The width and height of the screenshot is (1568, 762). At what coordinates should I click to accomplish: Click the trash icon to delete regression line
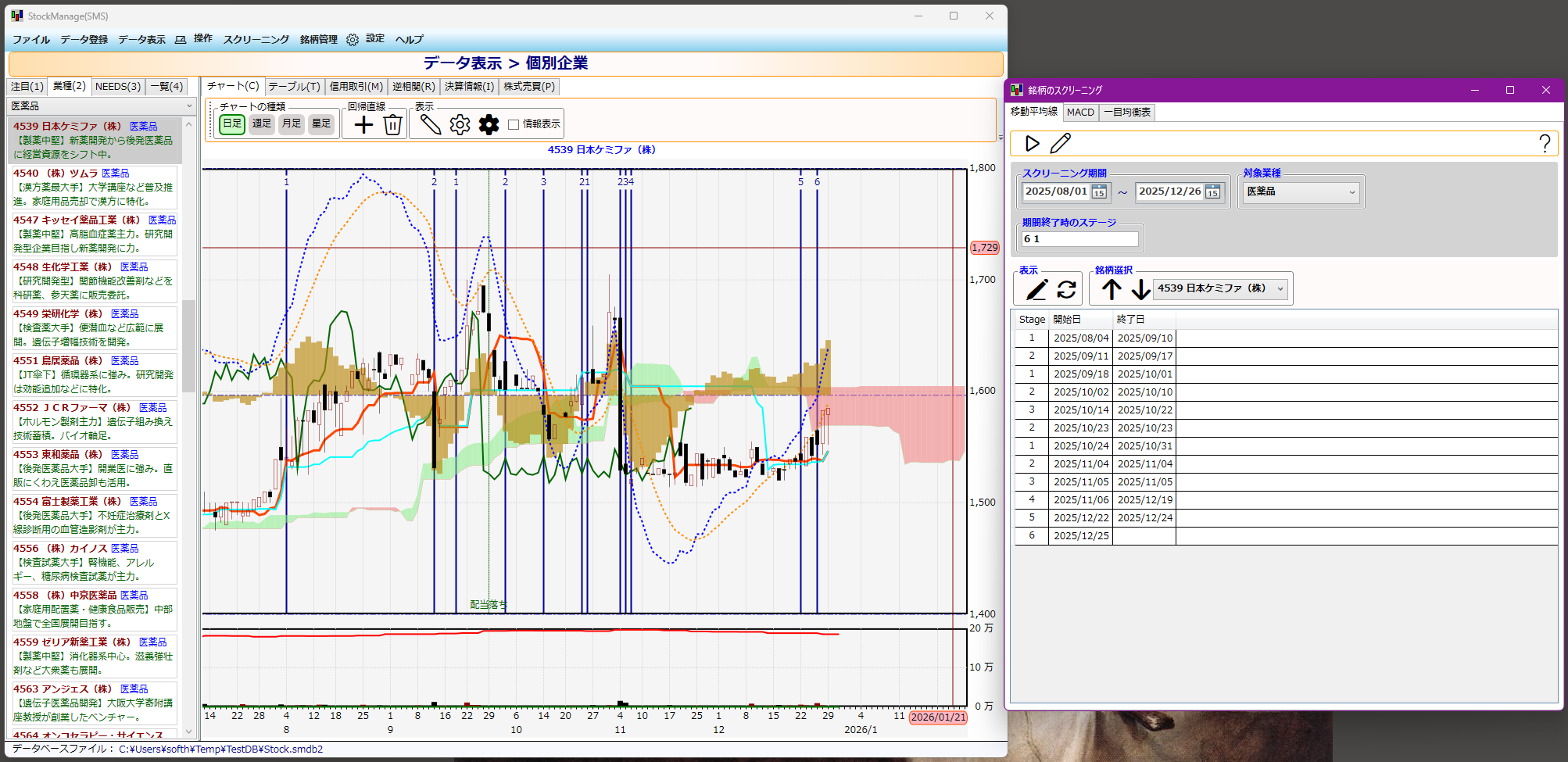[392, 124]
